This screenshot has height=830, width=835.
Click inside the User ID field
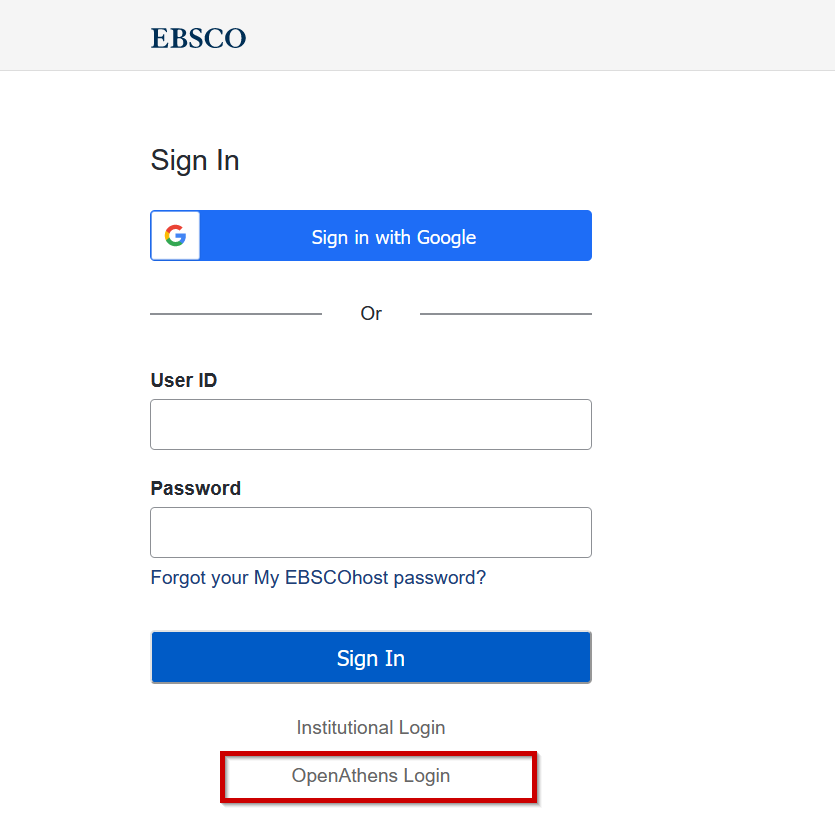coord(371,424)
